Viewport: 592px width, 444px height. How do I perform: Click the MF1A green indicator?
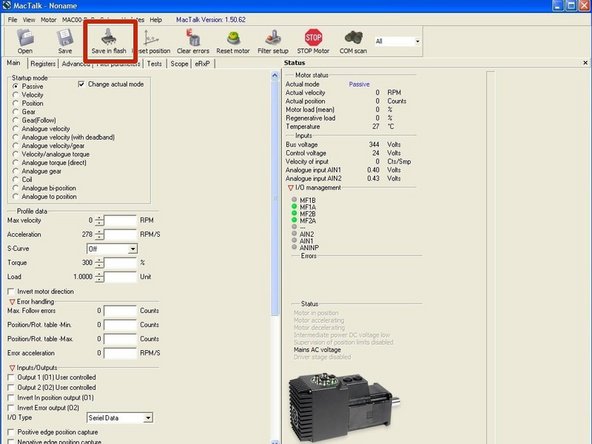click(294, 206)
